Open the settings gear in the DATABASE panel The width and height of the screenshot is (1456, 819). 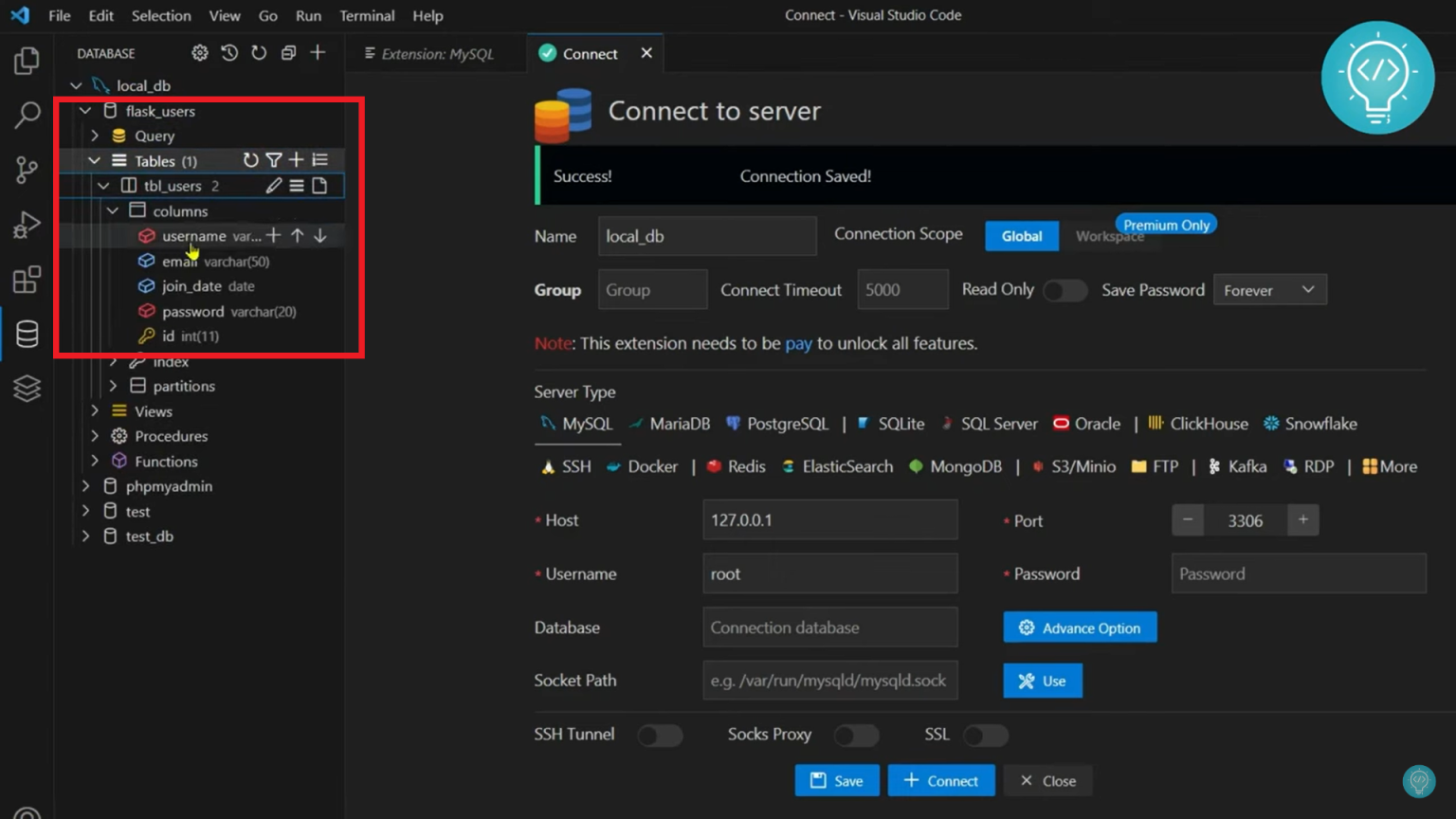[x=199, y=52]
